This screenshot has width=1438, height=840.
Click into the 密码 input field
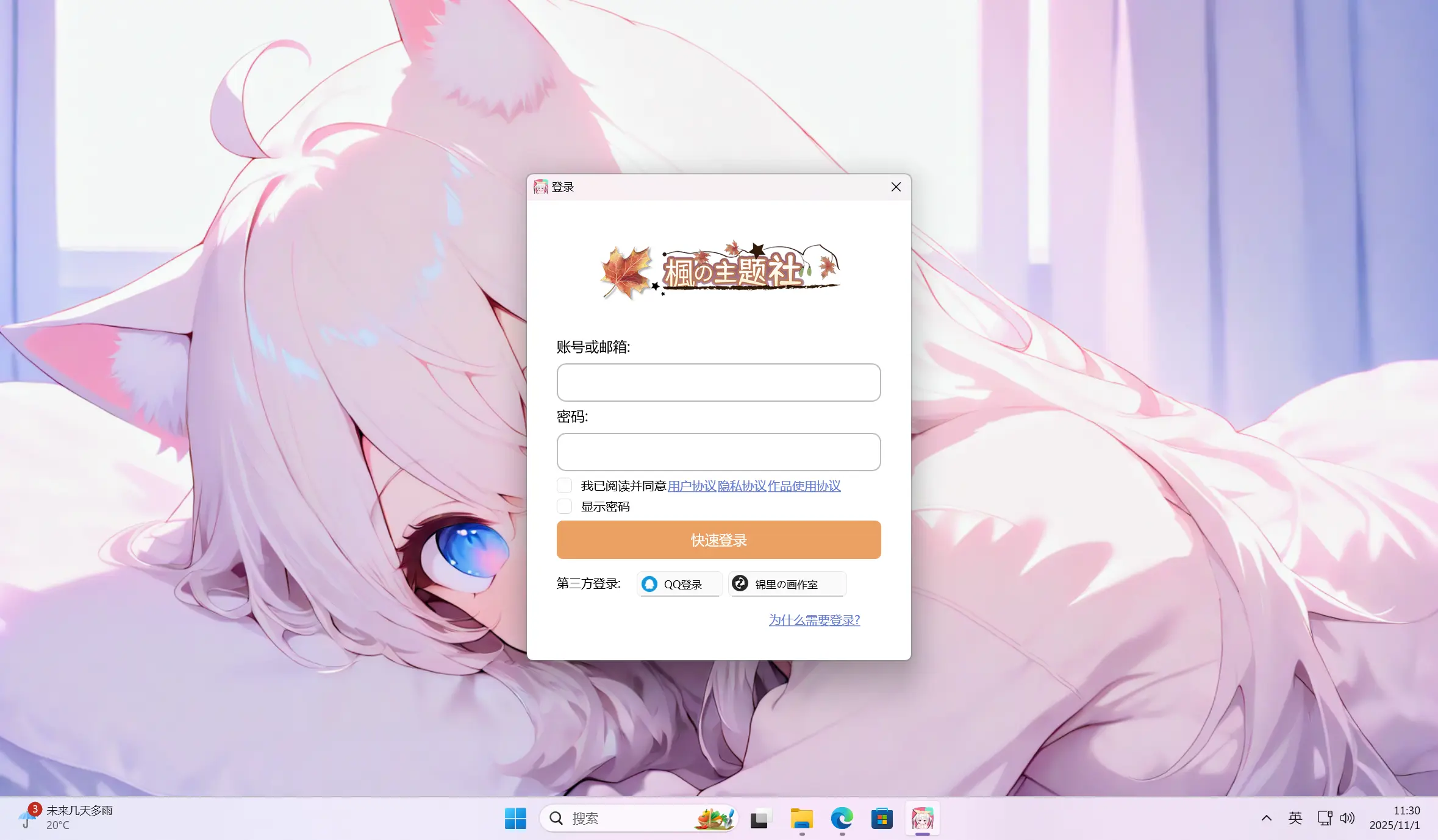(718, 452)
